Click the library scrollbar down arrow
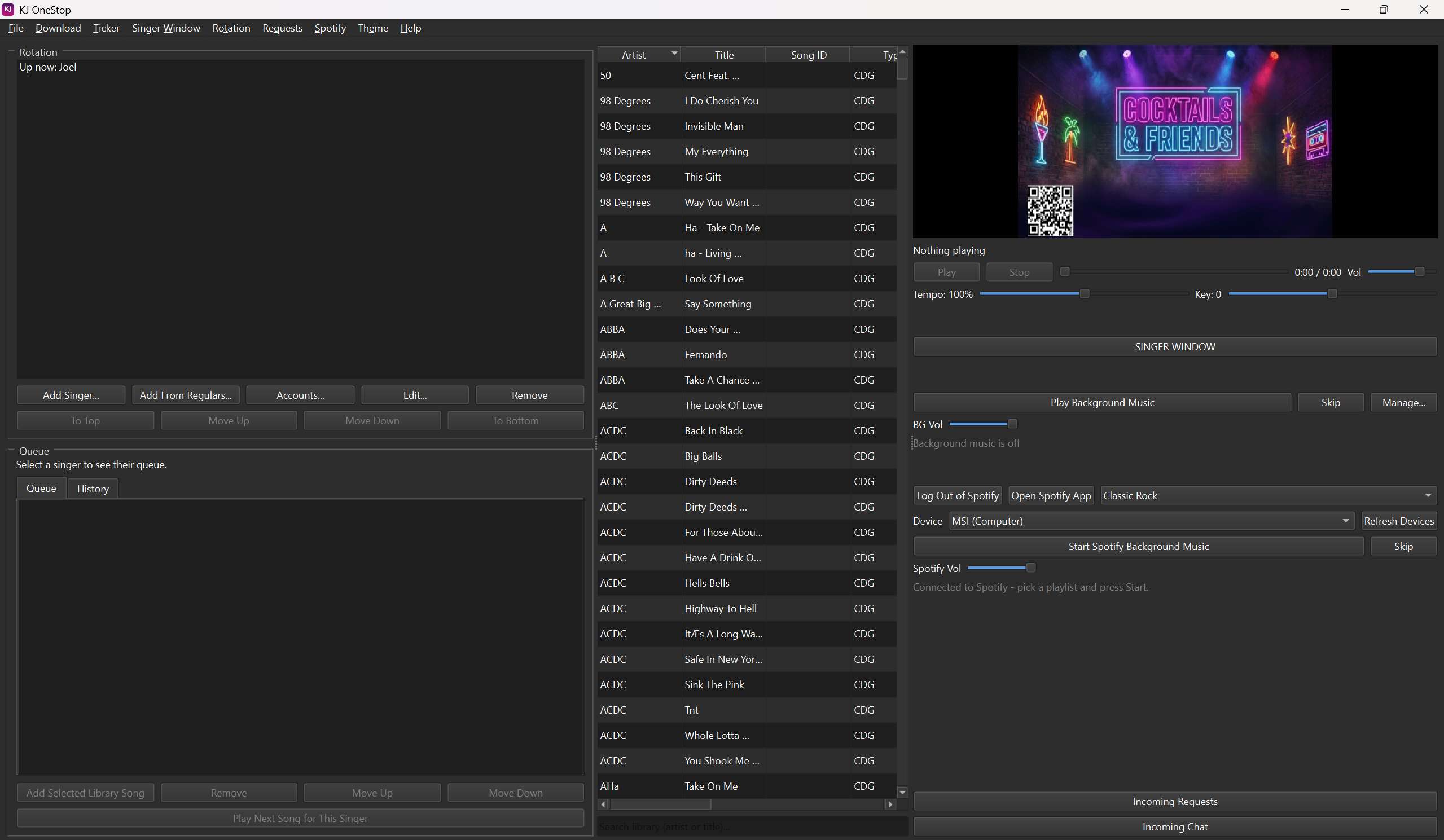Viewport: 1444px width, 840px height. click(x=902, y=793)
